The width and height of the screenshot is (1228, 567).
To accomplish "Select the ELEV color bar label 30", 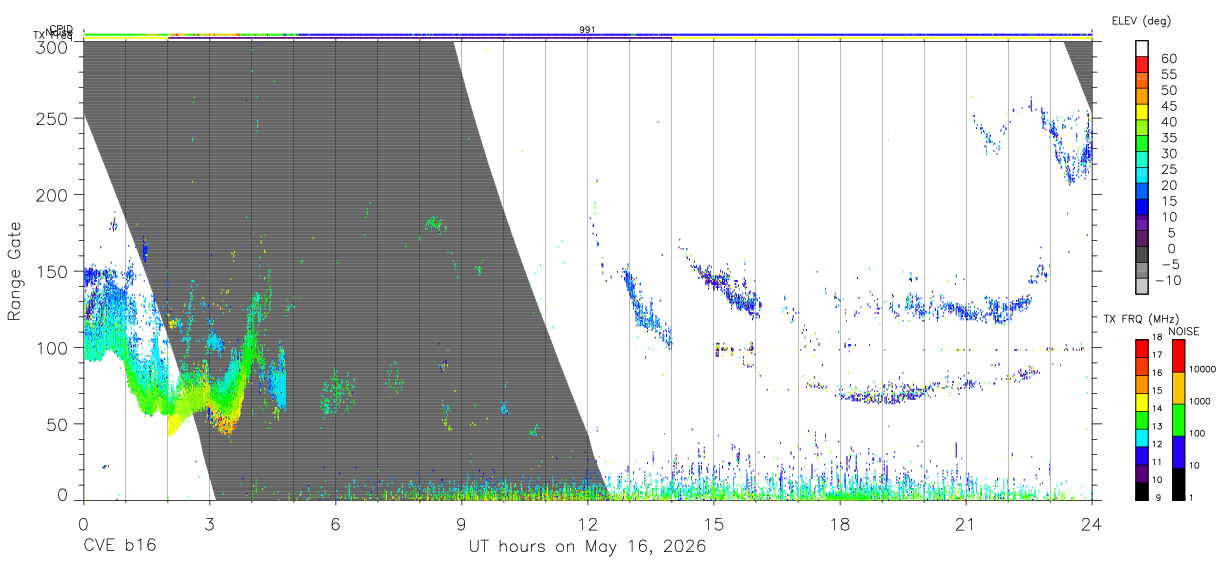I will pos(1168,154).
